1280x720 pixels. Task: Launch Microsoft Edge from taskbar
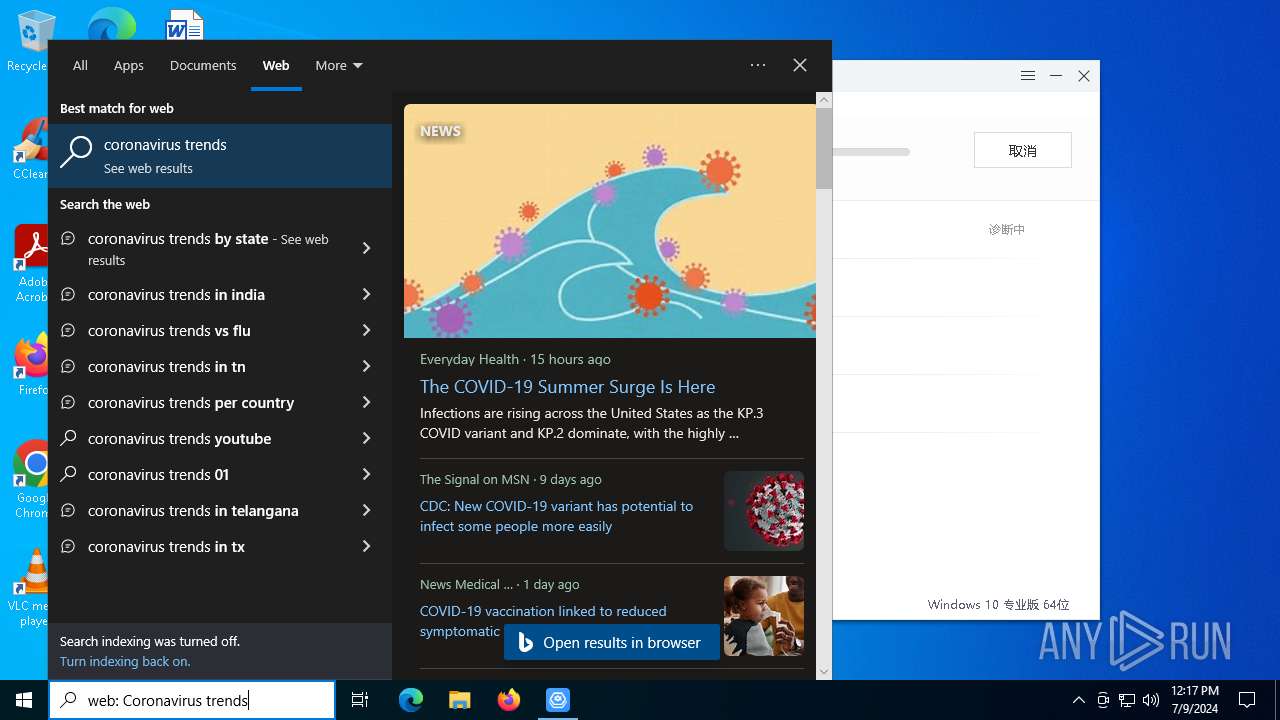(411, 700)
